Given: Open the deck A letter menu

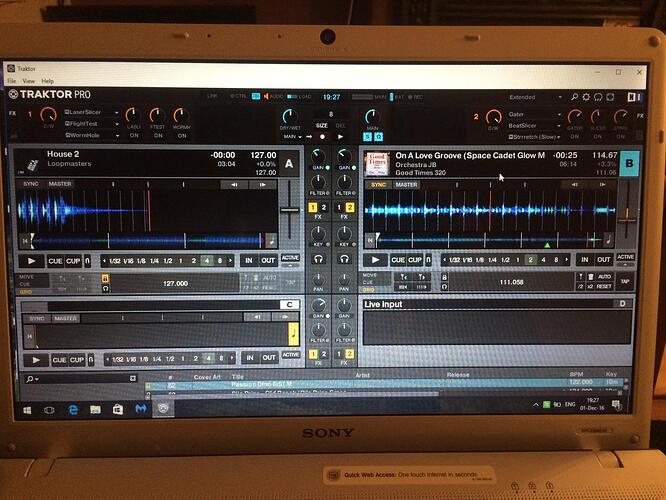Looking at the screenshot, I should click(x=289, y=164).
